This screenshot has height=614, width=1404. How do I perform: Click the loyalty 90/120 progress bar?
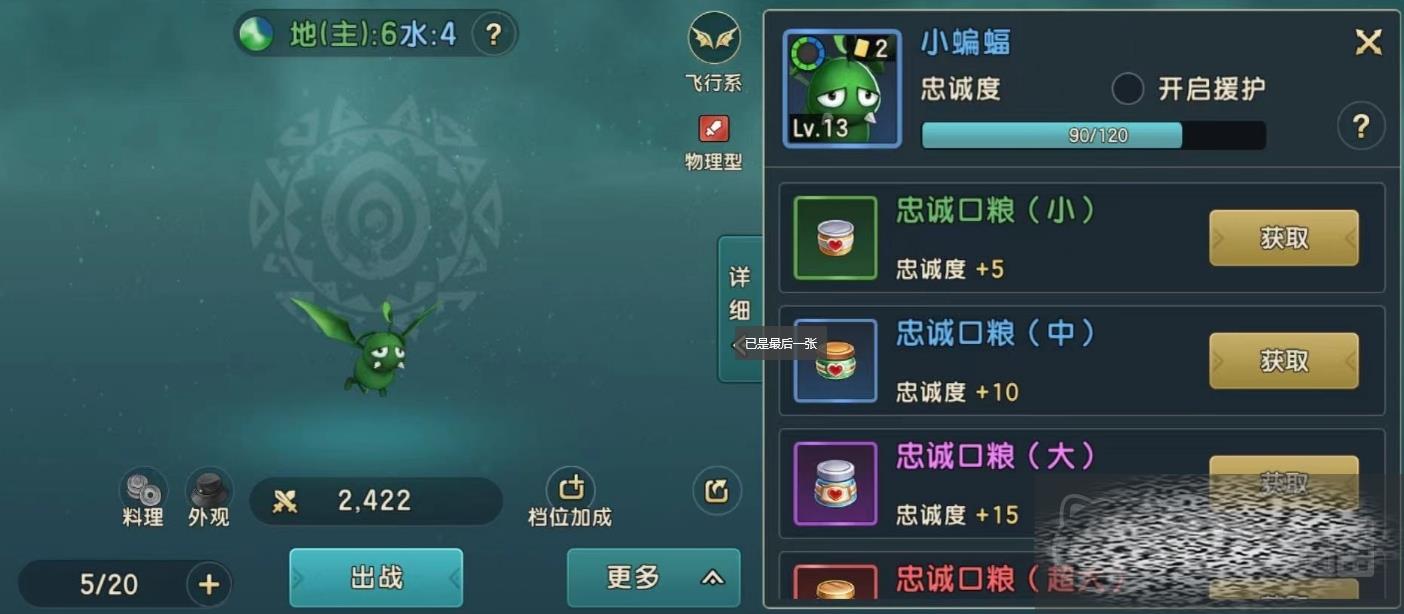click(x=1094, y=135)
